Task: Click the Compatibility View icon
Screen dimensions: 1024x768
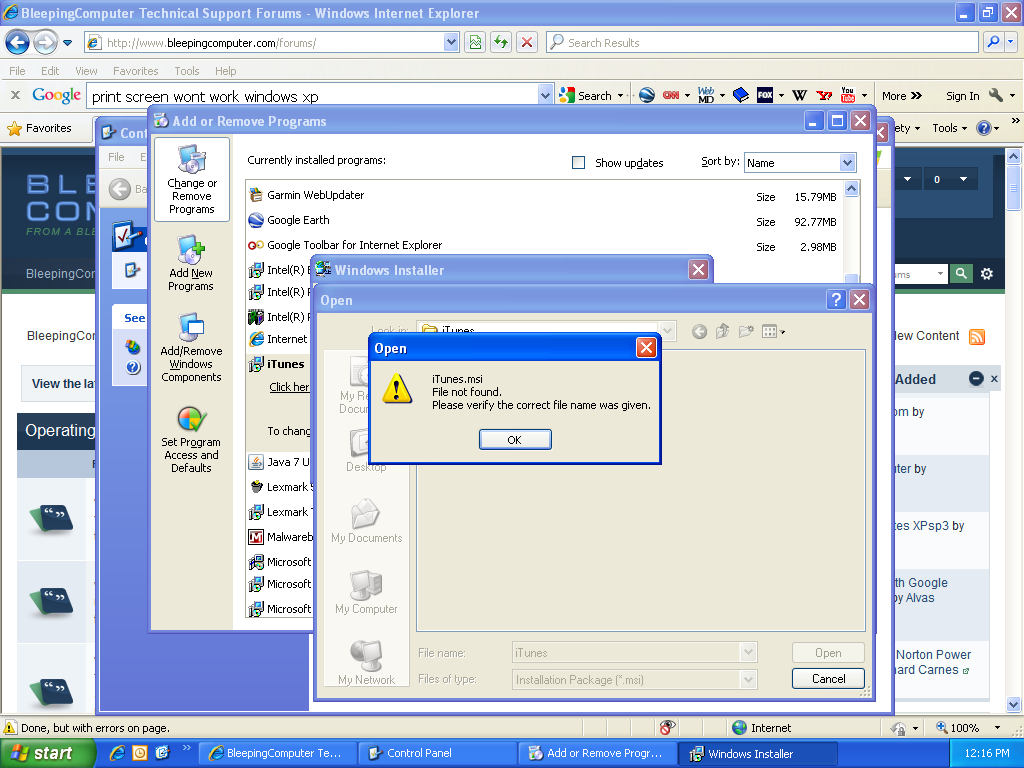Action: click(x=475, y=42)
